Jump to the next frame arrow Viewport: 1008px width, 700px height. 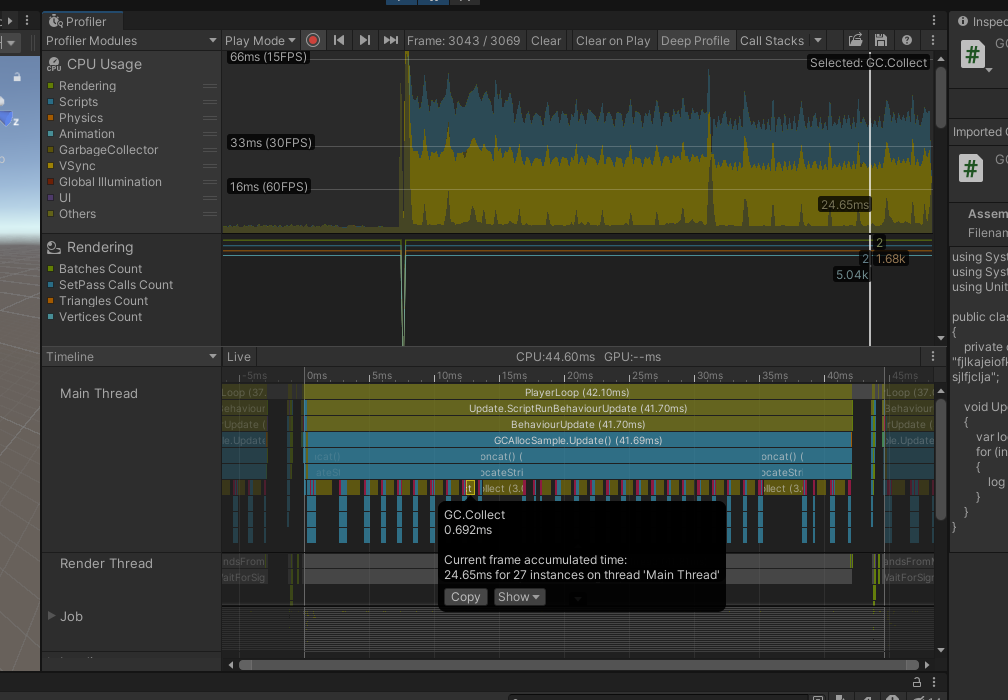pyautogui.click(x=364, y=40)
